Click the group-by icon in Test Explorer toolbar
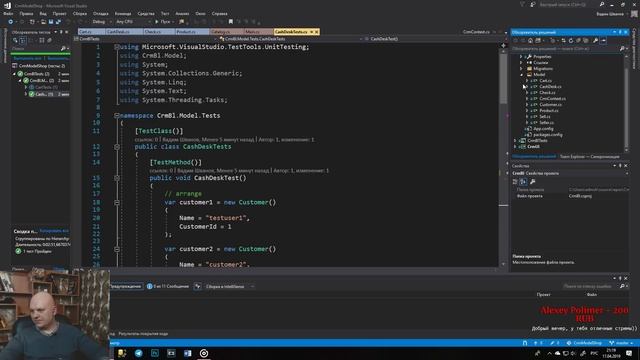 pos(23,40)
